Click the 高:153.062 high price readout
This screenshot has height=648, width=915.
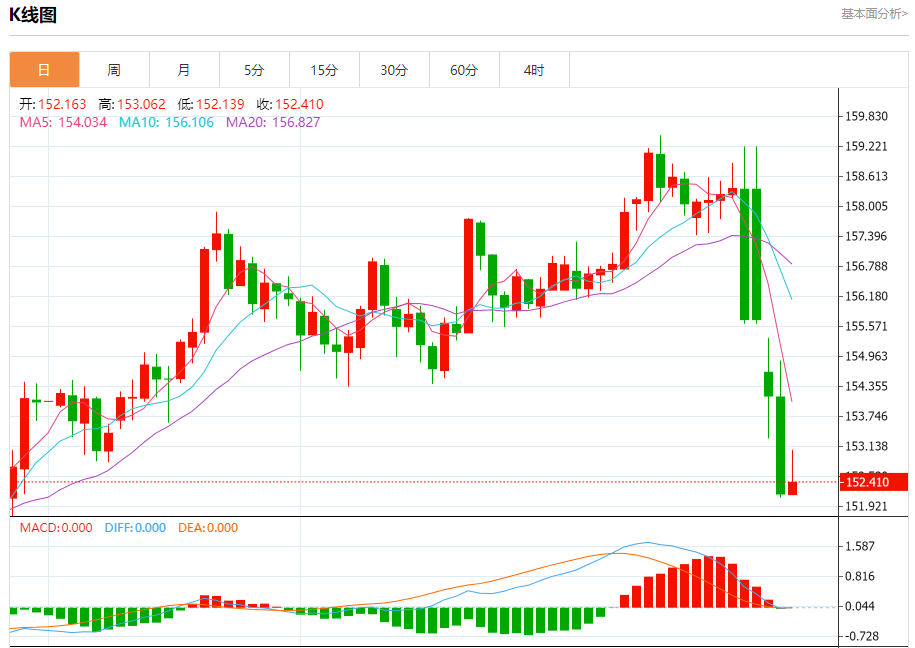click(x=131, y=104)
